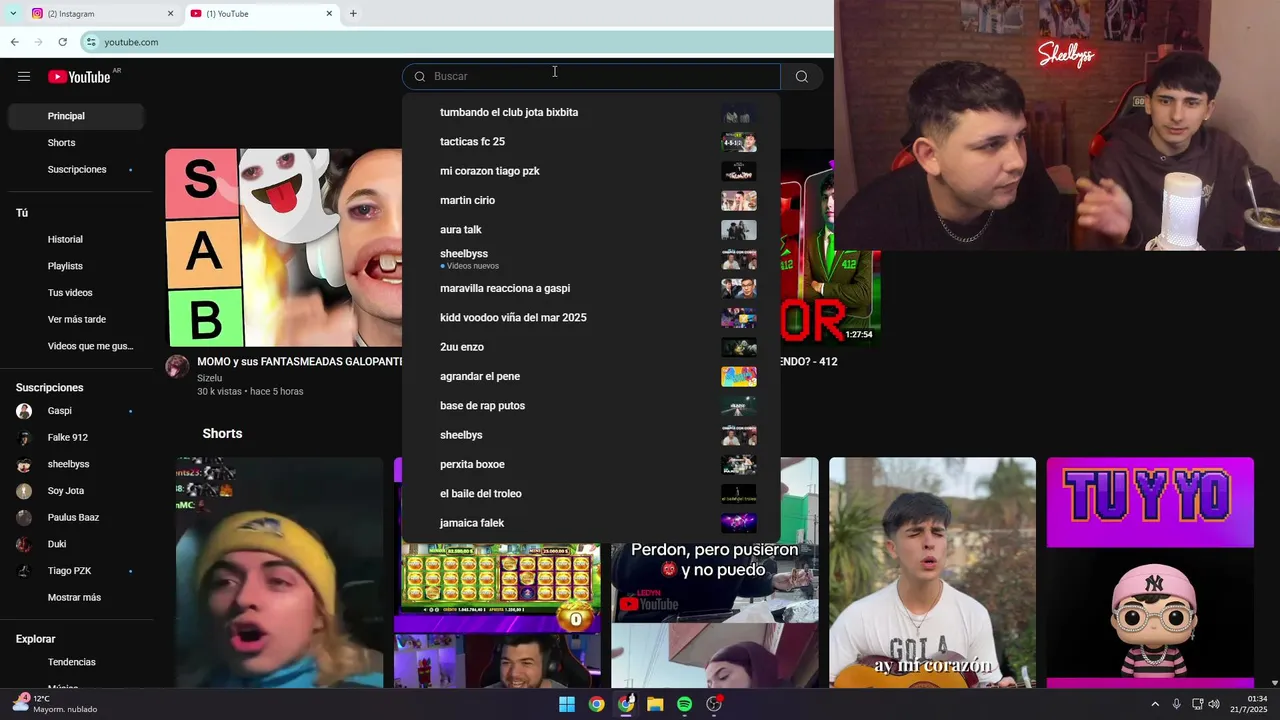This screenshot has height=720, width=1280.
Task: Click thumbnail beside 'tacticas fc 25' suggestion
Action: tap(739, 142)
